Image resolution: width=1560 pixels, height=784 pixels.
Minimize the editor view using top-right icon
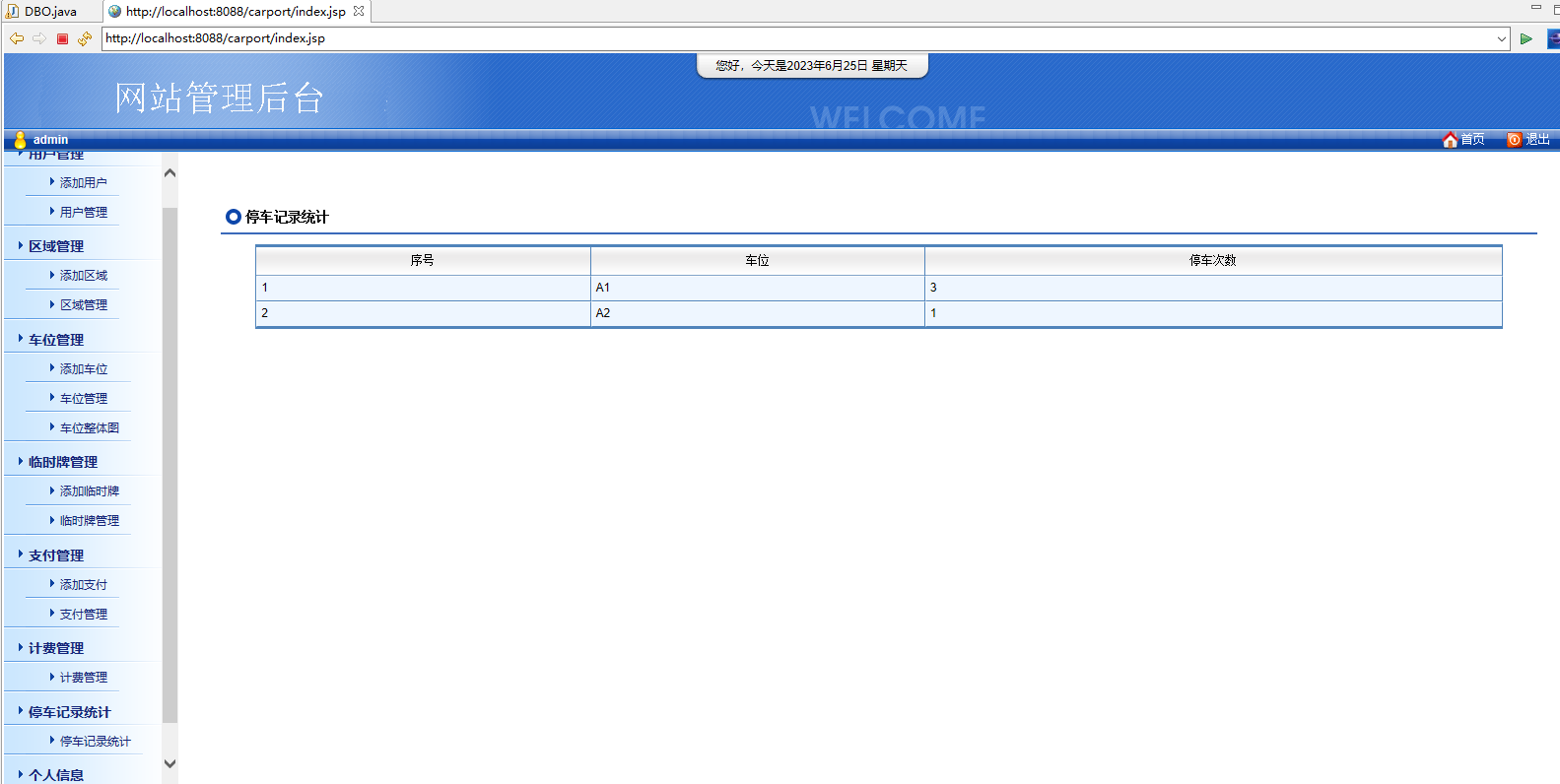(x=1535, y=8)
